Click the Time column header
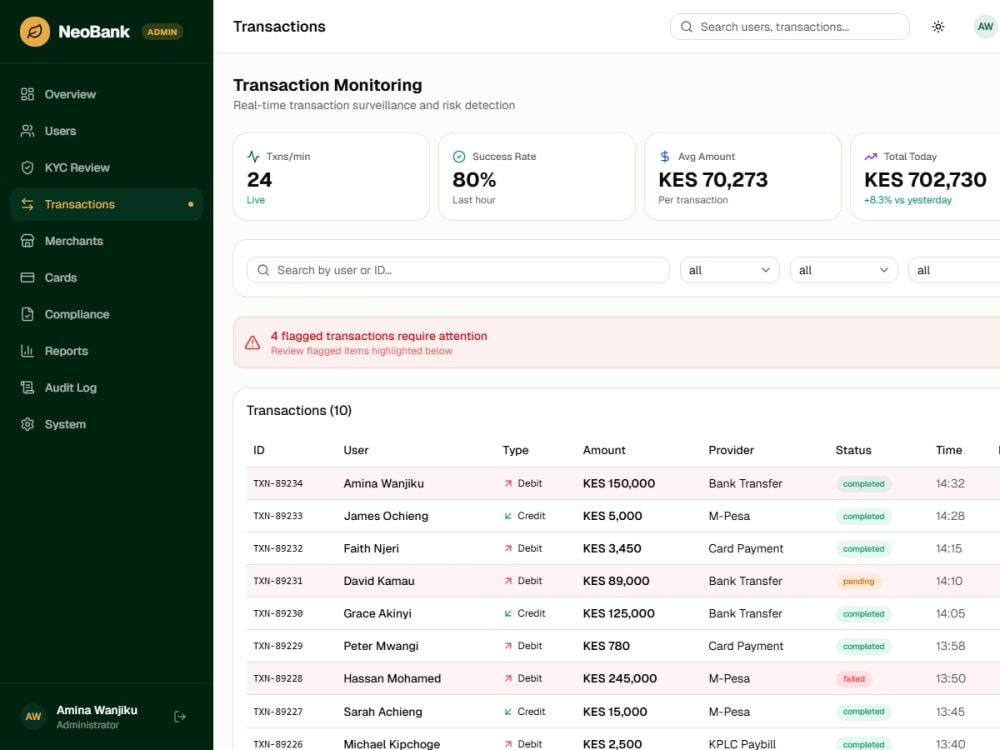 coord(949,450)
